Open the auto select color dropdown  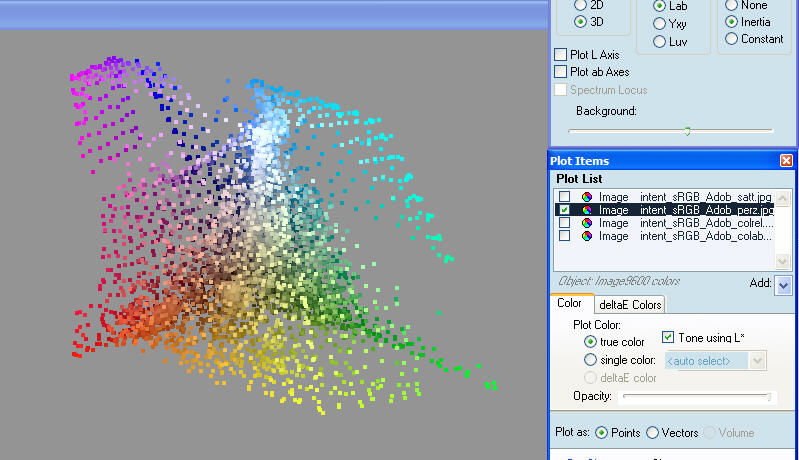click(758, 360)
